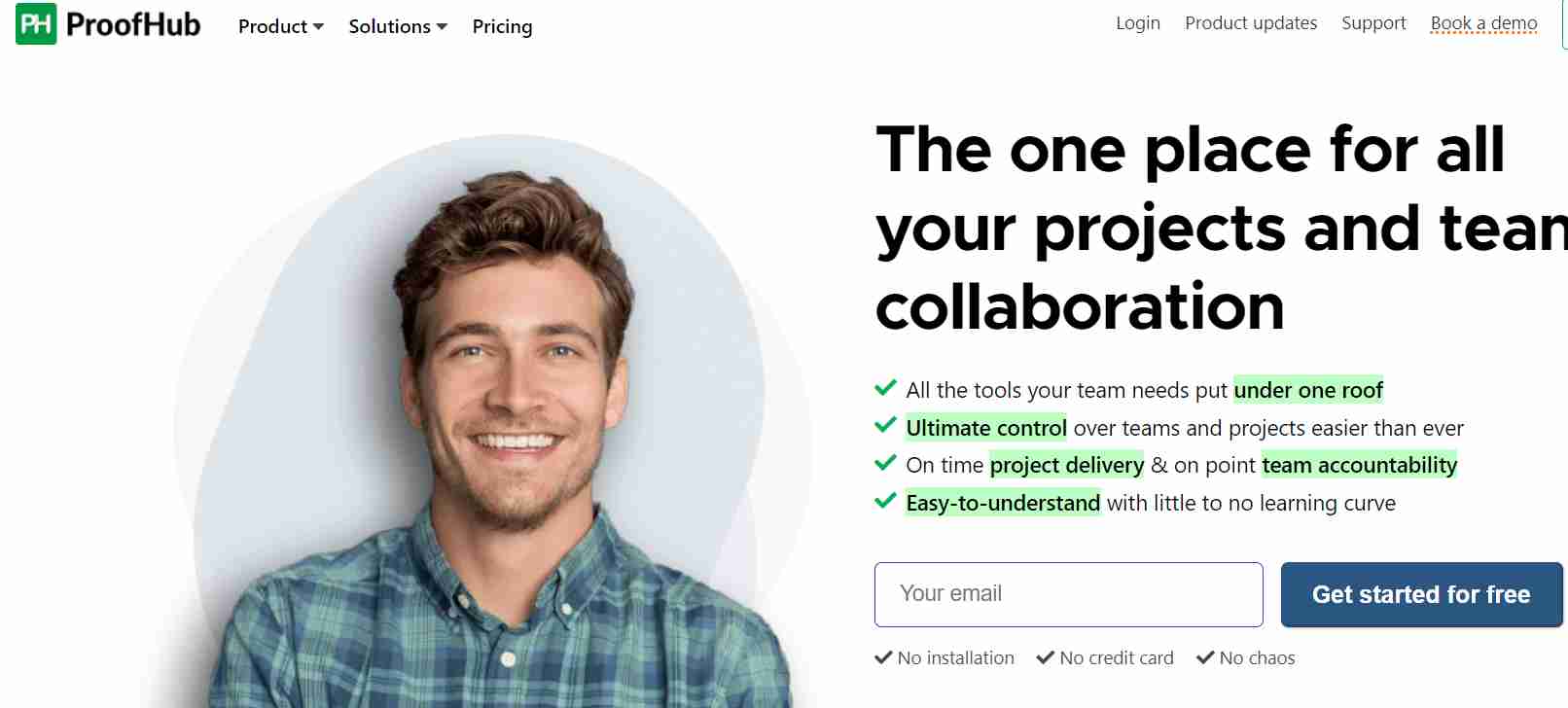Expand the Solutions dropdown menu

(x=398, y=26)
